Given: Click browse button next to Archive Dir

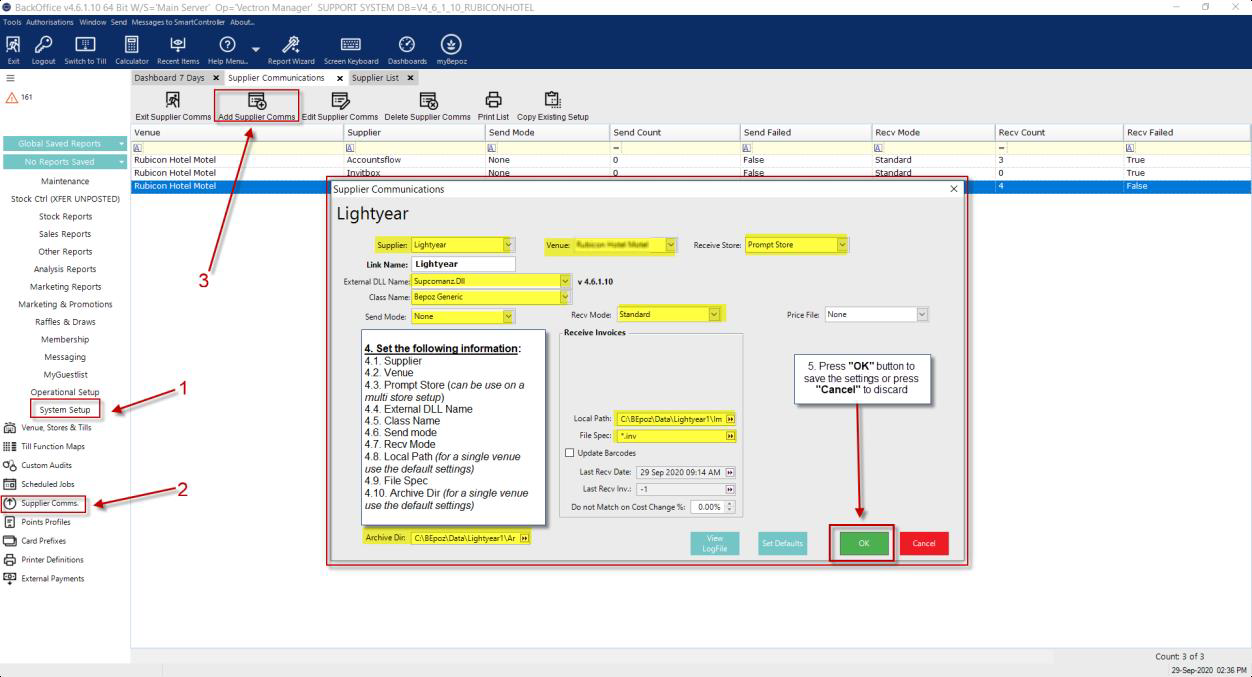Looking at the screenshot, I should click(x=525, y=538).
